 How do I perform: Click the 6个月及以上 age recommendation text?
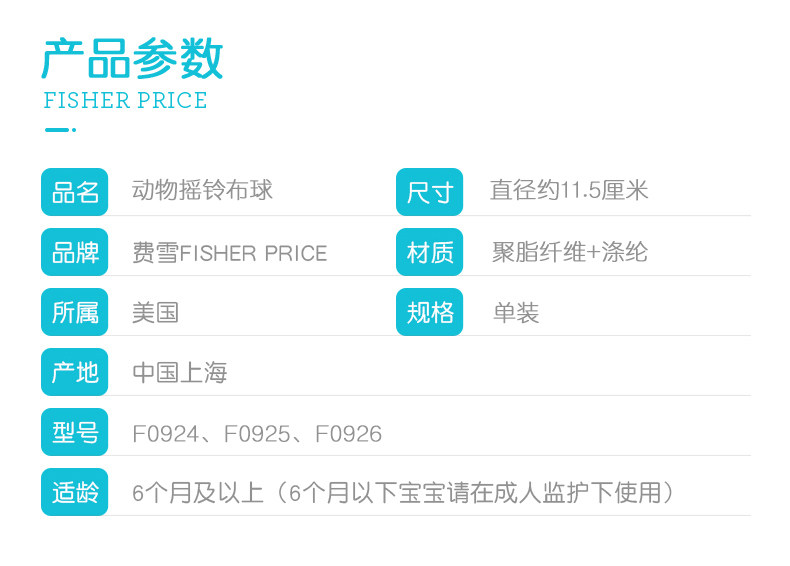point(198,493)
